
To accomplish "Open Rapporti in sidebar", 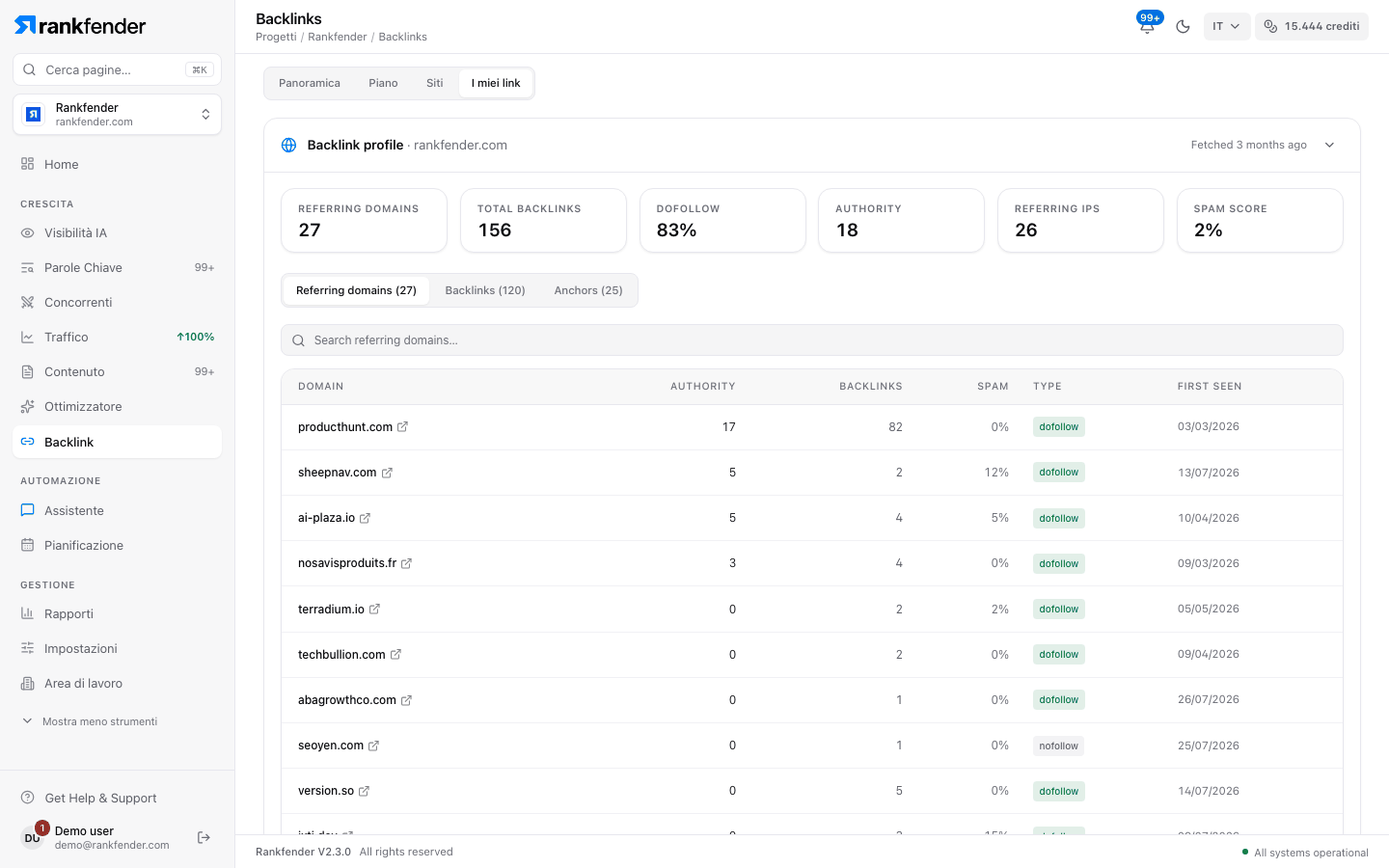I will (x=118, y=614).
